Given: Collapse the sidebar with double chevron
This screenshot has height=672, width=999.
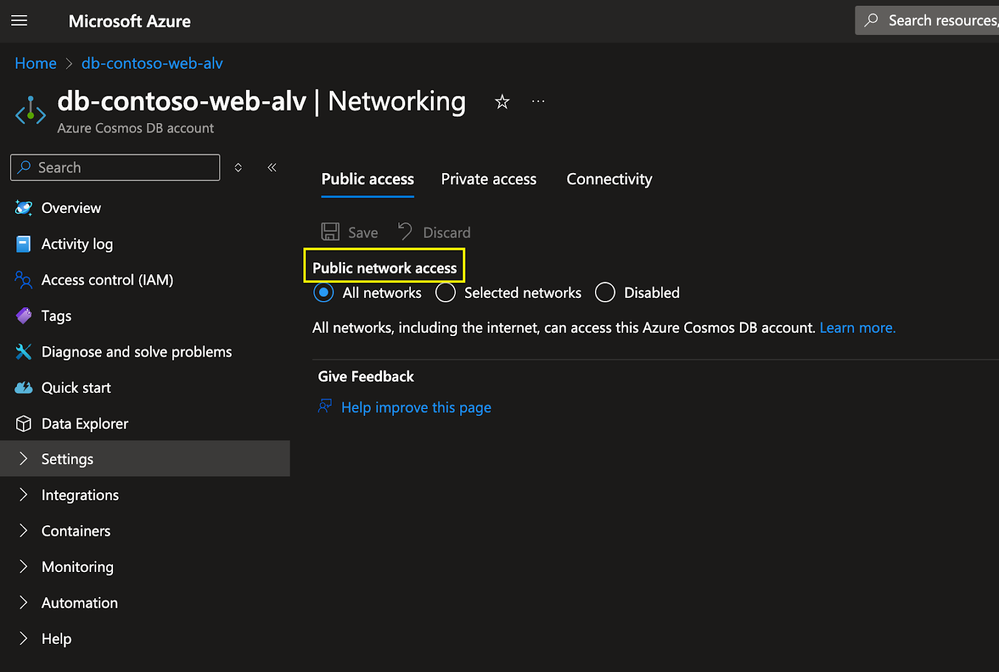Looking at the screenshot, I should (272, 168).
